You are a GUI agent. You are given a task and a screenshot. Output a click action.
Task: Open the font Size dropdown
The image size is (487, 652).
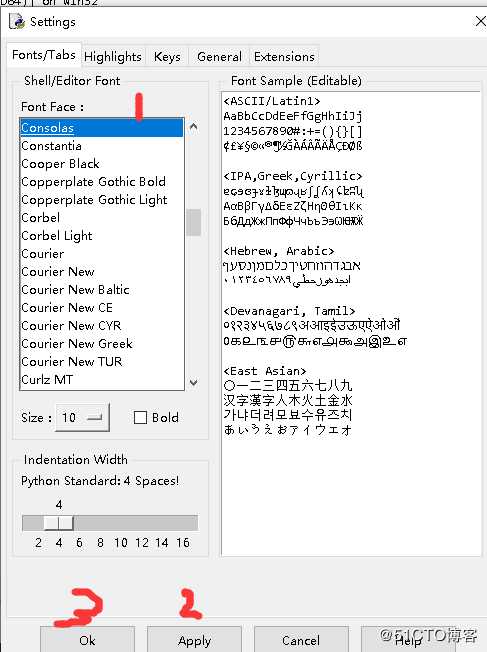click(82, 417)
